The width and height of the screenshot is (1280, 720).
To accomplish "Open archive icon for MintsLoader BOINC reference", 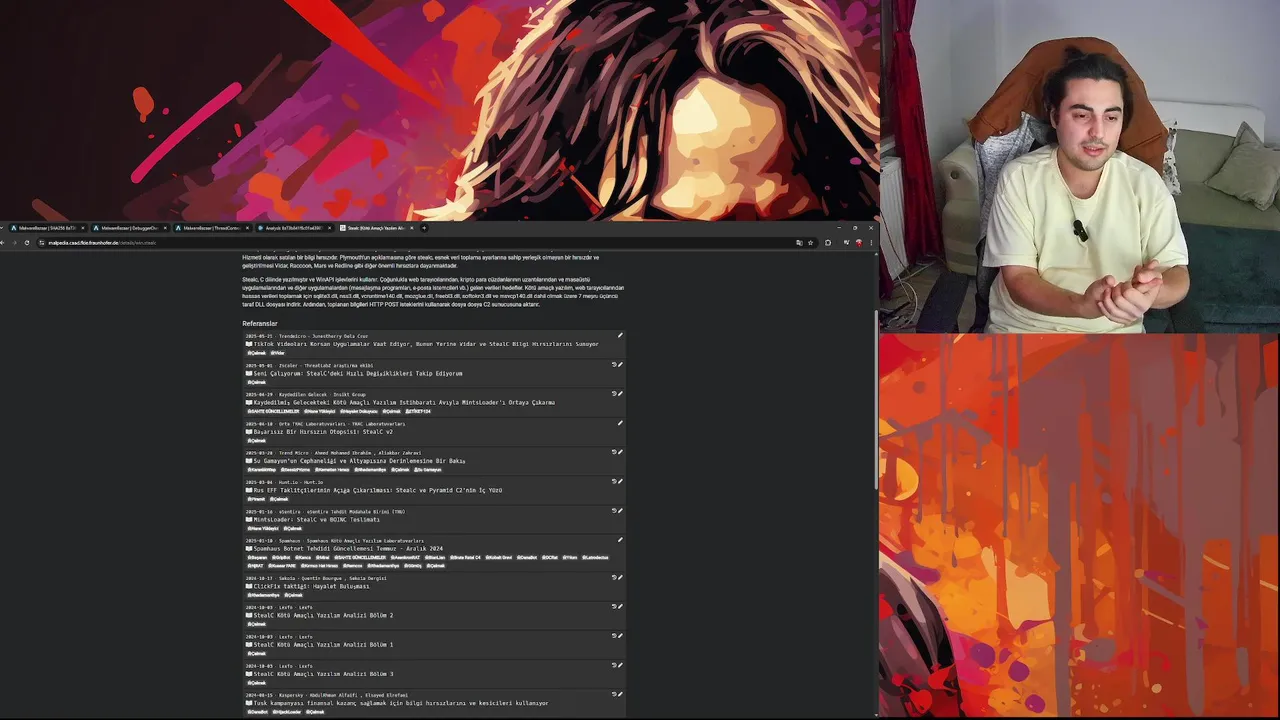I will (614, 510).
